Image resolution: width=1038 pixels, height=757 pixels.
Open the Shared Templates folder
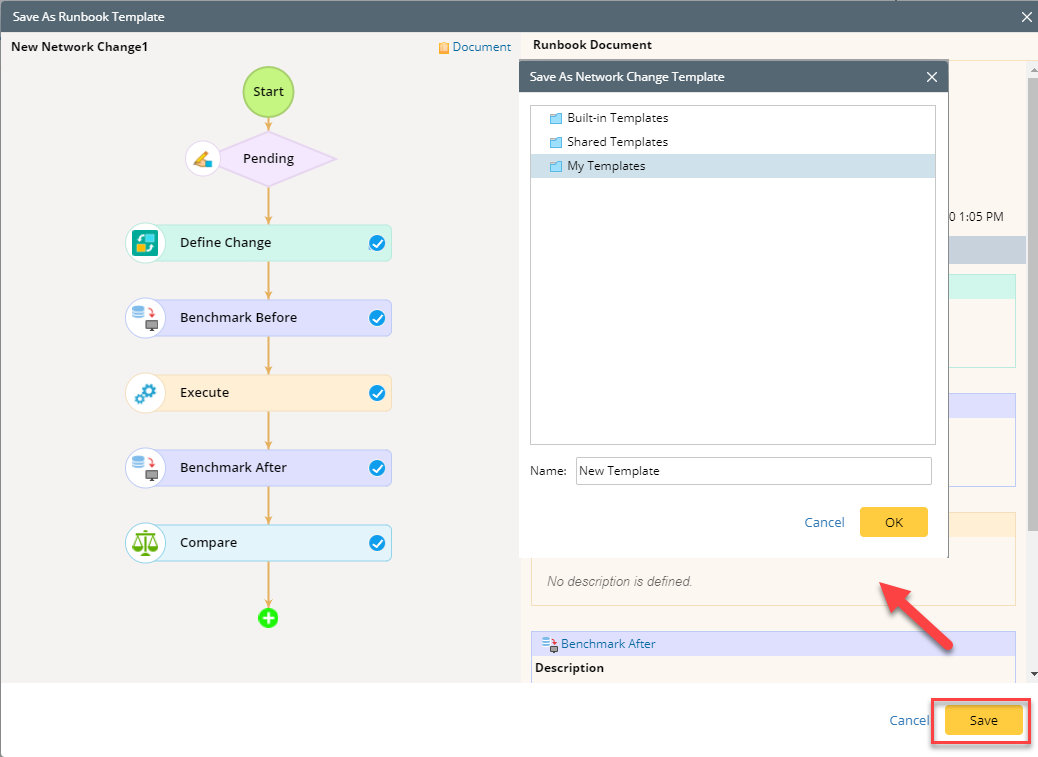pyautogui.click(x=617, y=142)
